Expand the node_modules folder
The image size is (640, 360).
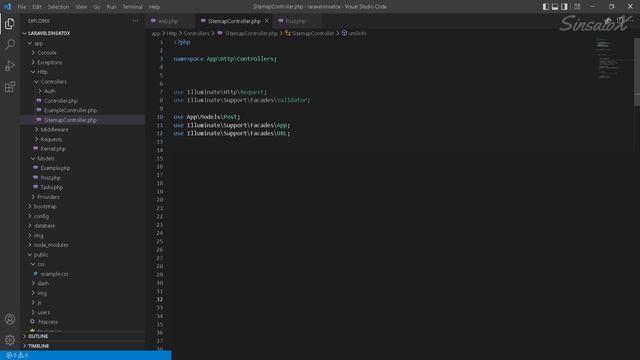tap(51, 245)
